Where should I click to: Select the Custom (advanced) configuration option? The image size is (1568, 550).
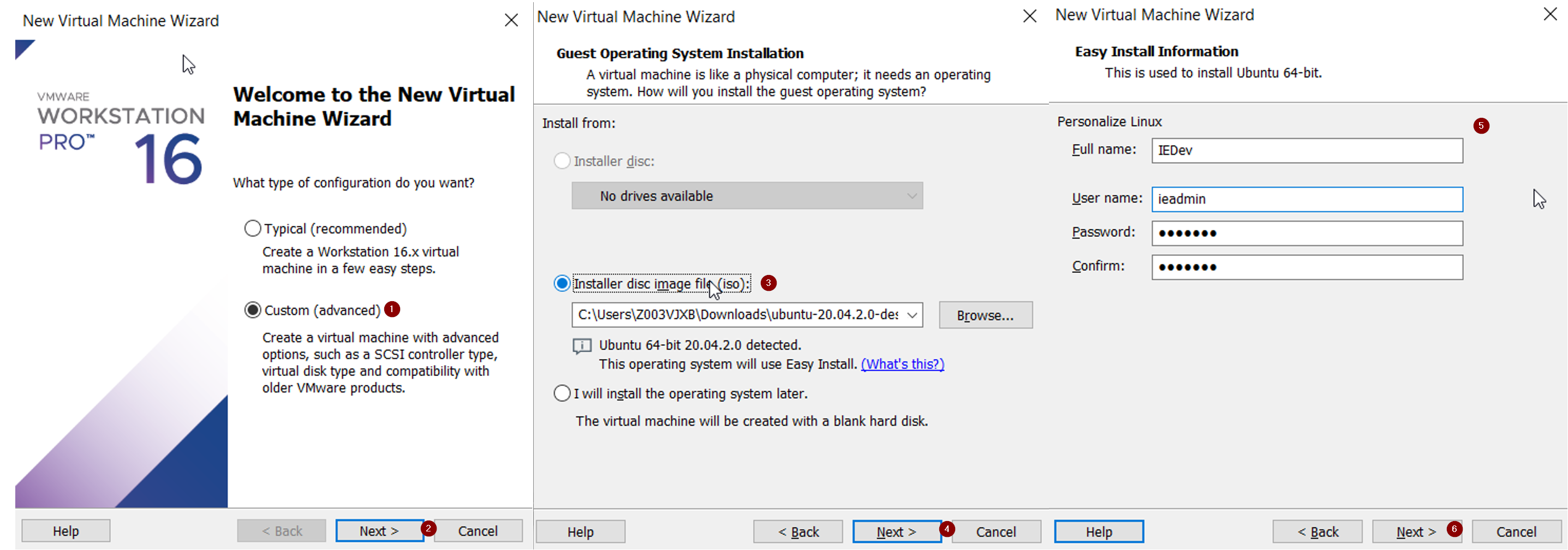[252, 310]
